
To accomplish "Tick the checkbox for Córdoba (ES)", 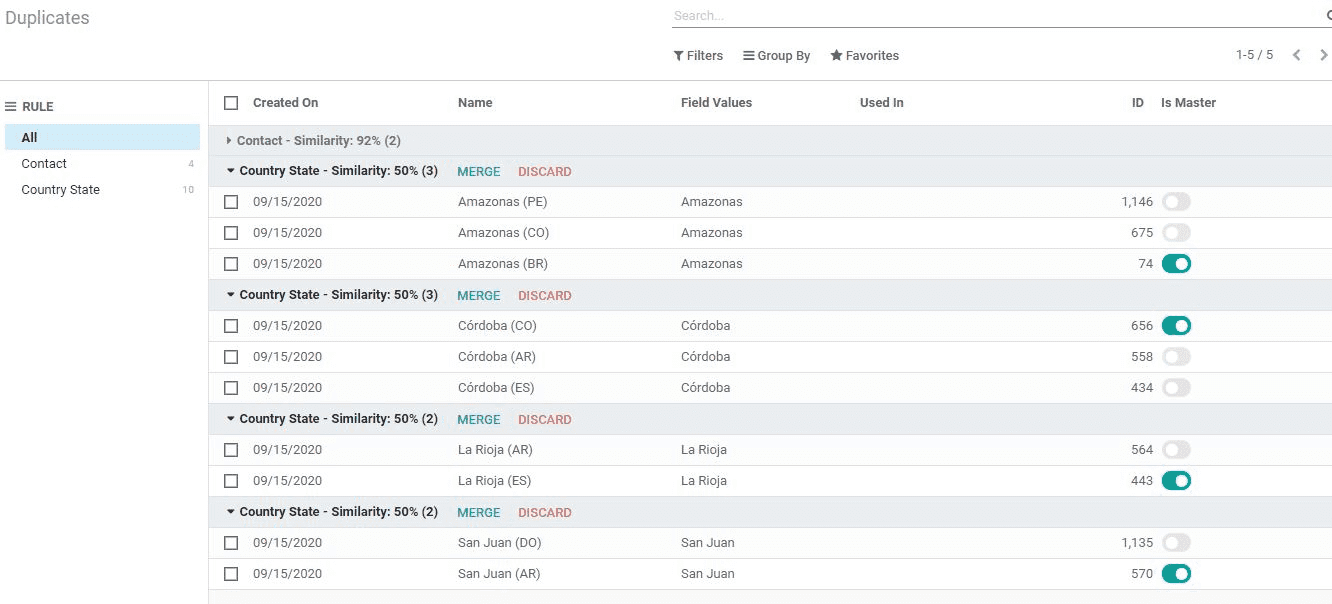I will [231, 388].
